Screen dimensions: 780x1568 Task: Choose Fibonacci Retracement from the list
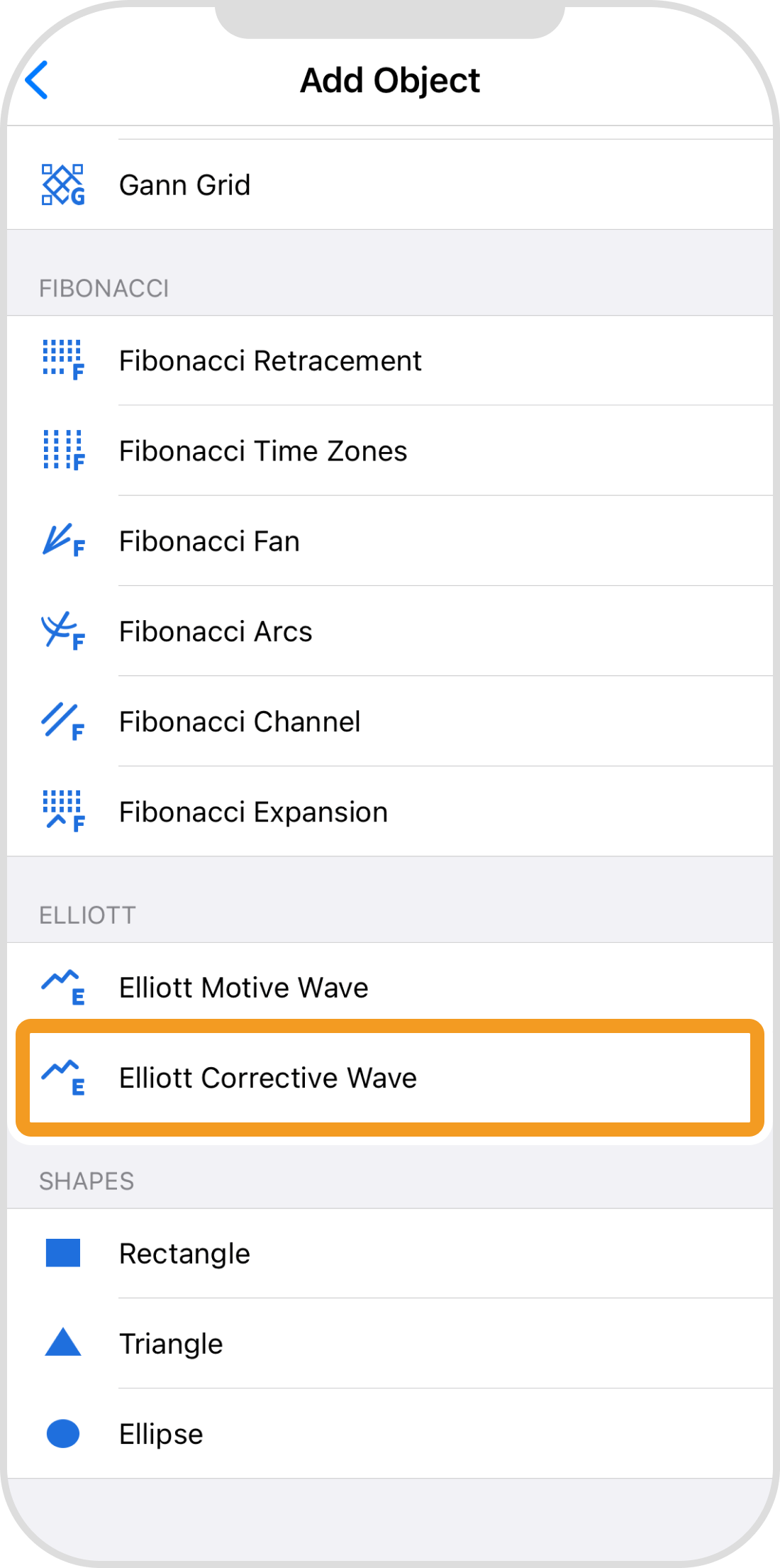pyautogui.click(x=270, y=361)
